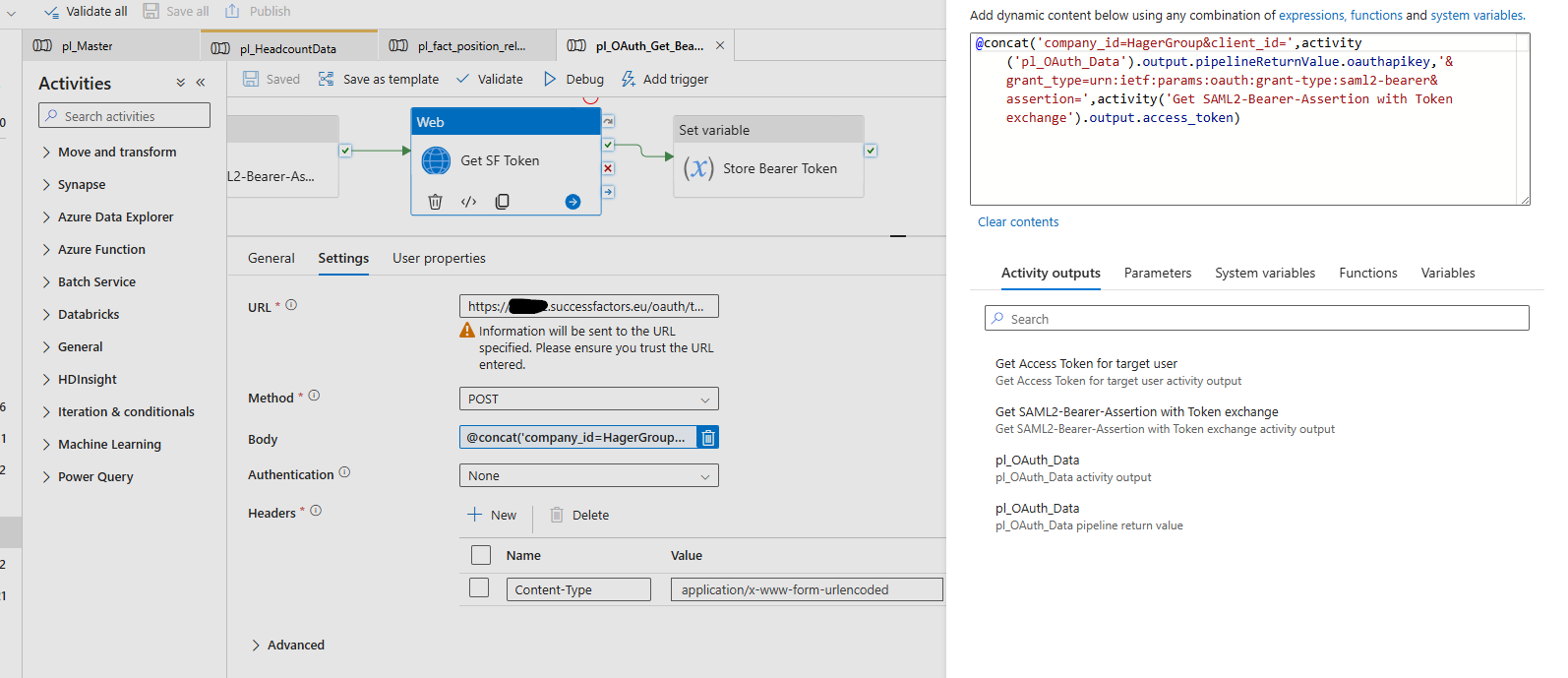Click the Debug play icon
1568x678 pixels.
550,79
